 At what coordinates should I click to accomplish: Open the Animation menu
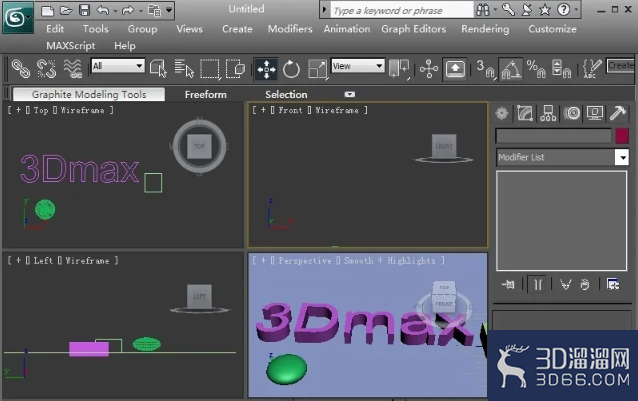point(347,29)
